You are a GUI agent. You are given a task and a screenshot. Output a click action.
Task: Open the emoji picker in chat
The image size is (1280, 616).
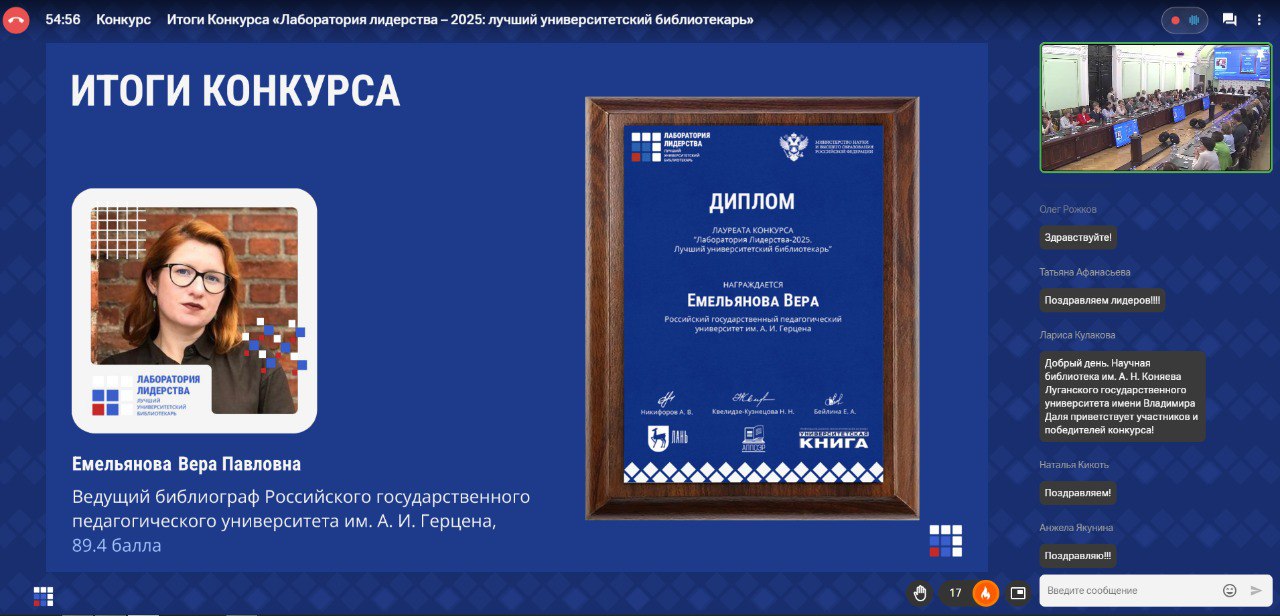(x=1230, y=591)
